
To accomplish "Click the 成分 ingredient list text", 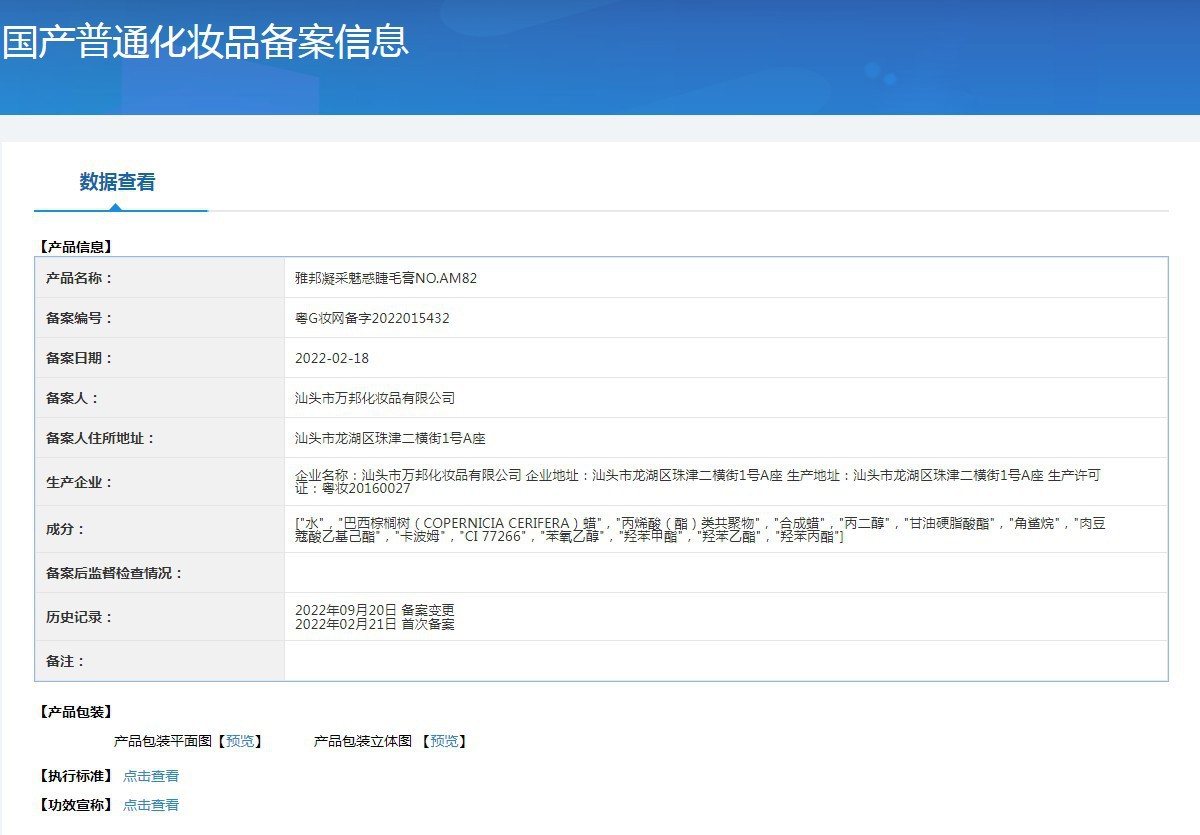I will tap(700, 530).
